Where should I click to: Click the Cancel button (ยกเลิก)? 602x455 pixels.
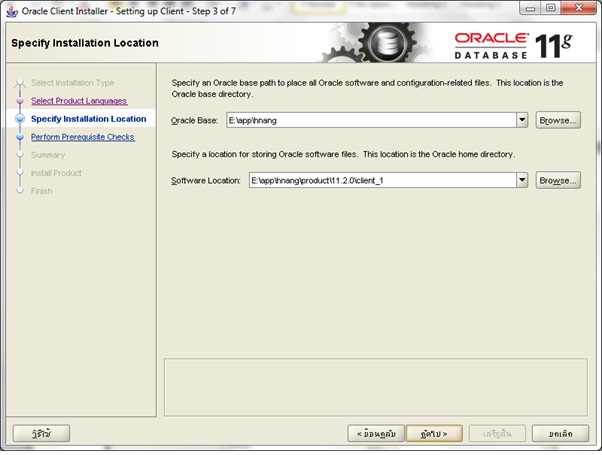coord(560,433)
